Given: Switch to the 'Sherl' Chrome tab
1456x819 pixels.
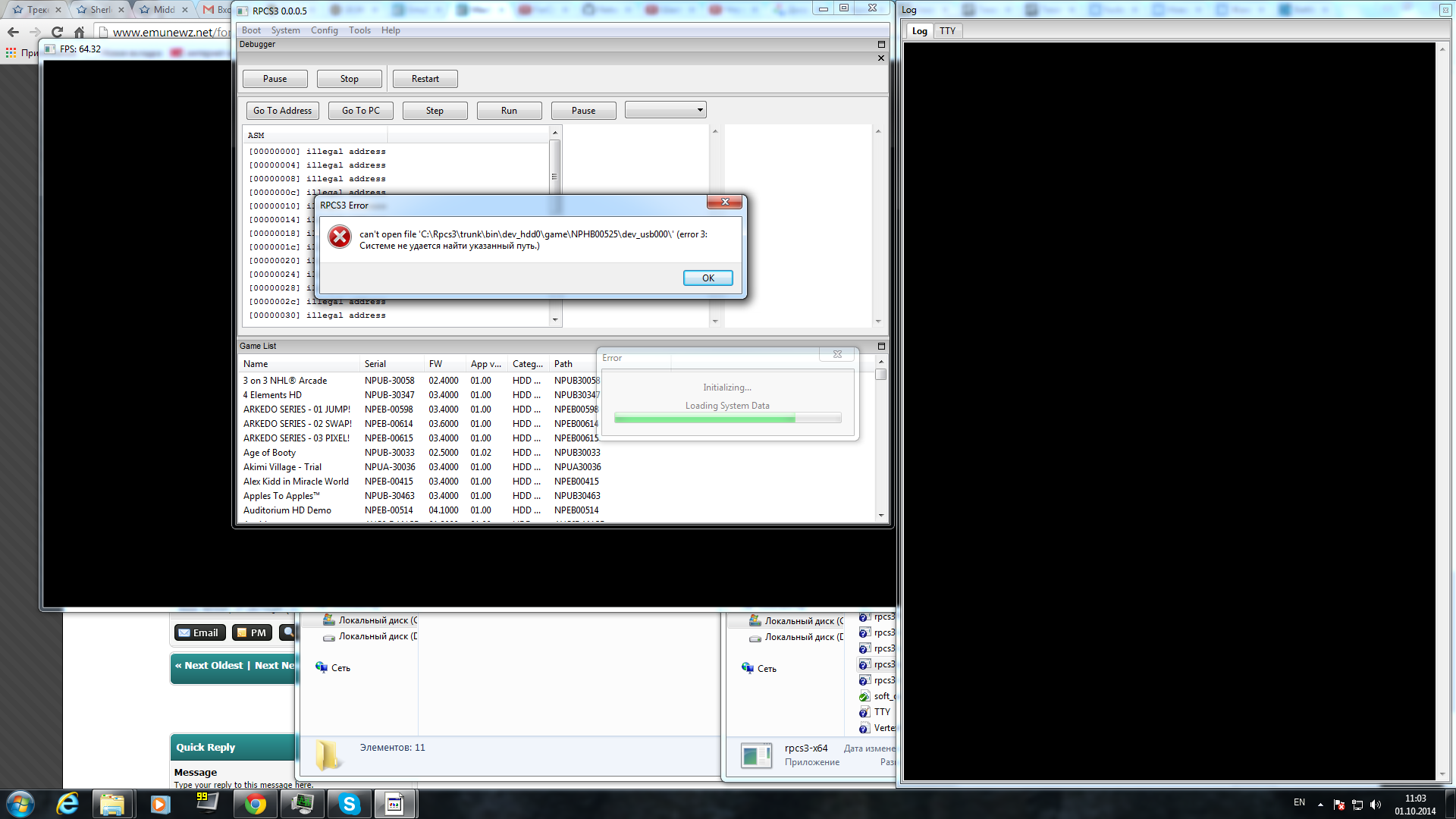Looking at the screenshot, I should [x=100, y=10].
